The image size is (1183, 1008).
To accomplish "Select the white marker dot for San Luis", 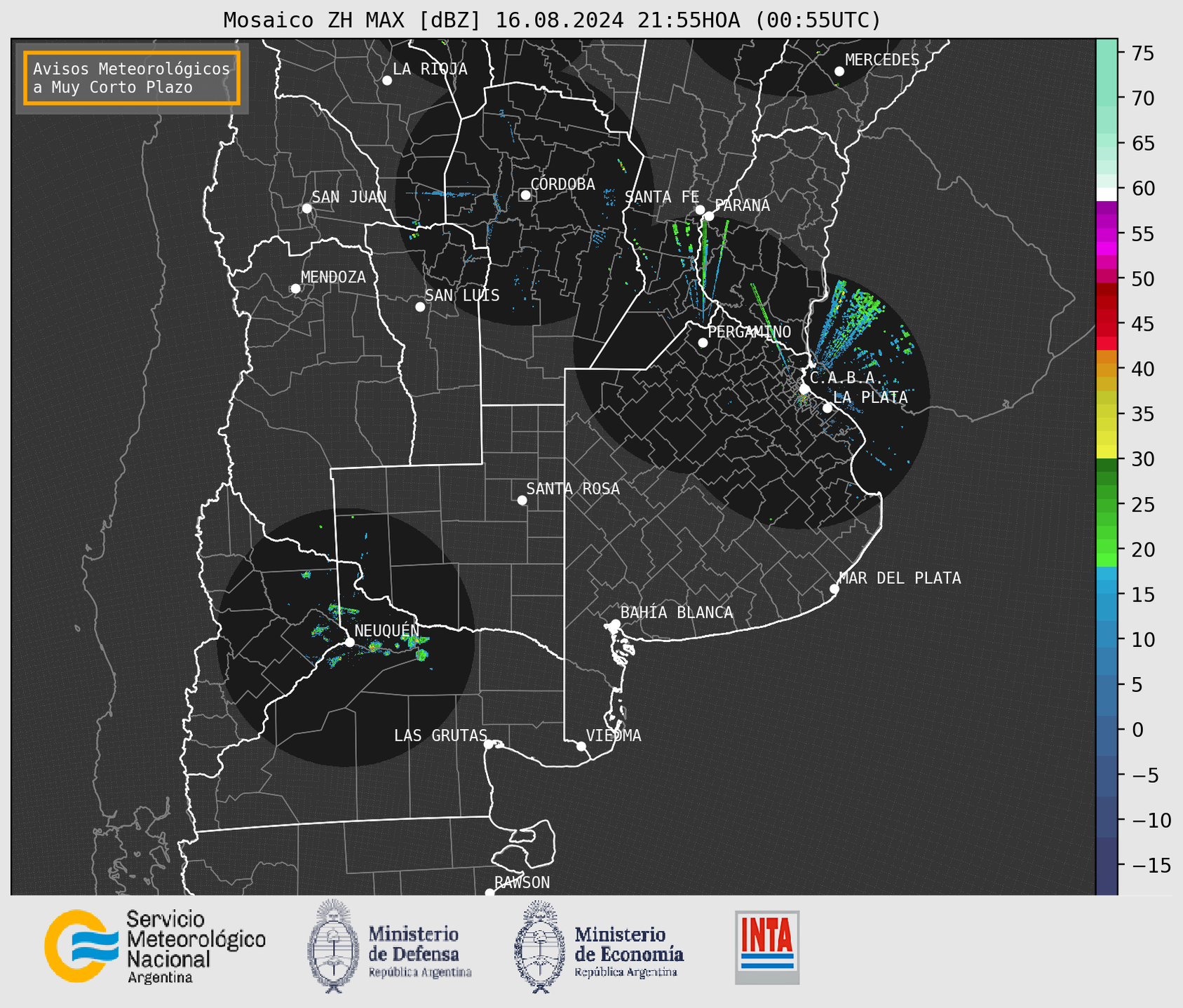I will [x=420, y=307].
